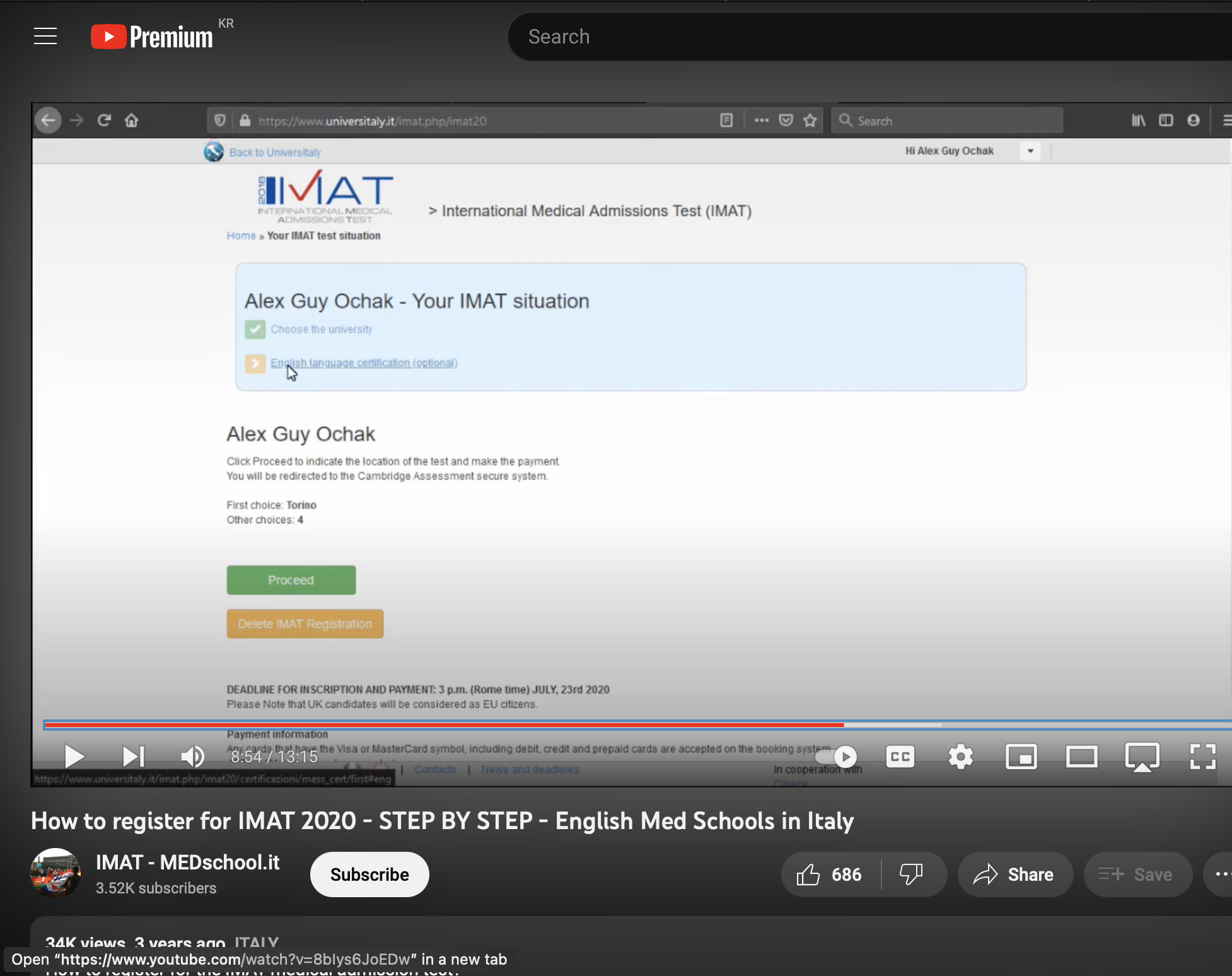Click the video title text
The height and width of the screenshot is (976, 1232).
(442, 821)
